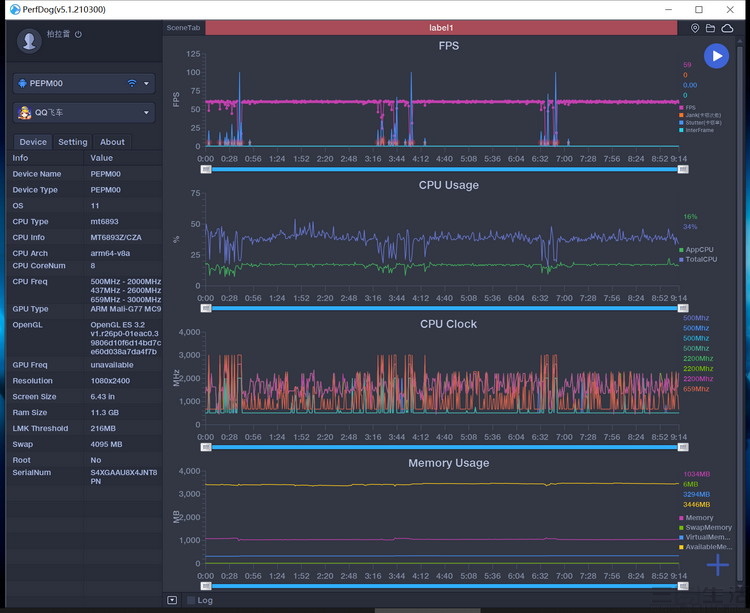750x613 pixels.
Task: Click the collapse panel icon beside Log
Action: pyautogui.click(x=172, y=600)
